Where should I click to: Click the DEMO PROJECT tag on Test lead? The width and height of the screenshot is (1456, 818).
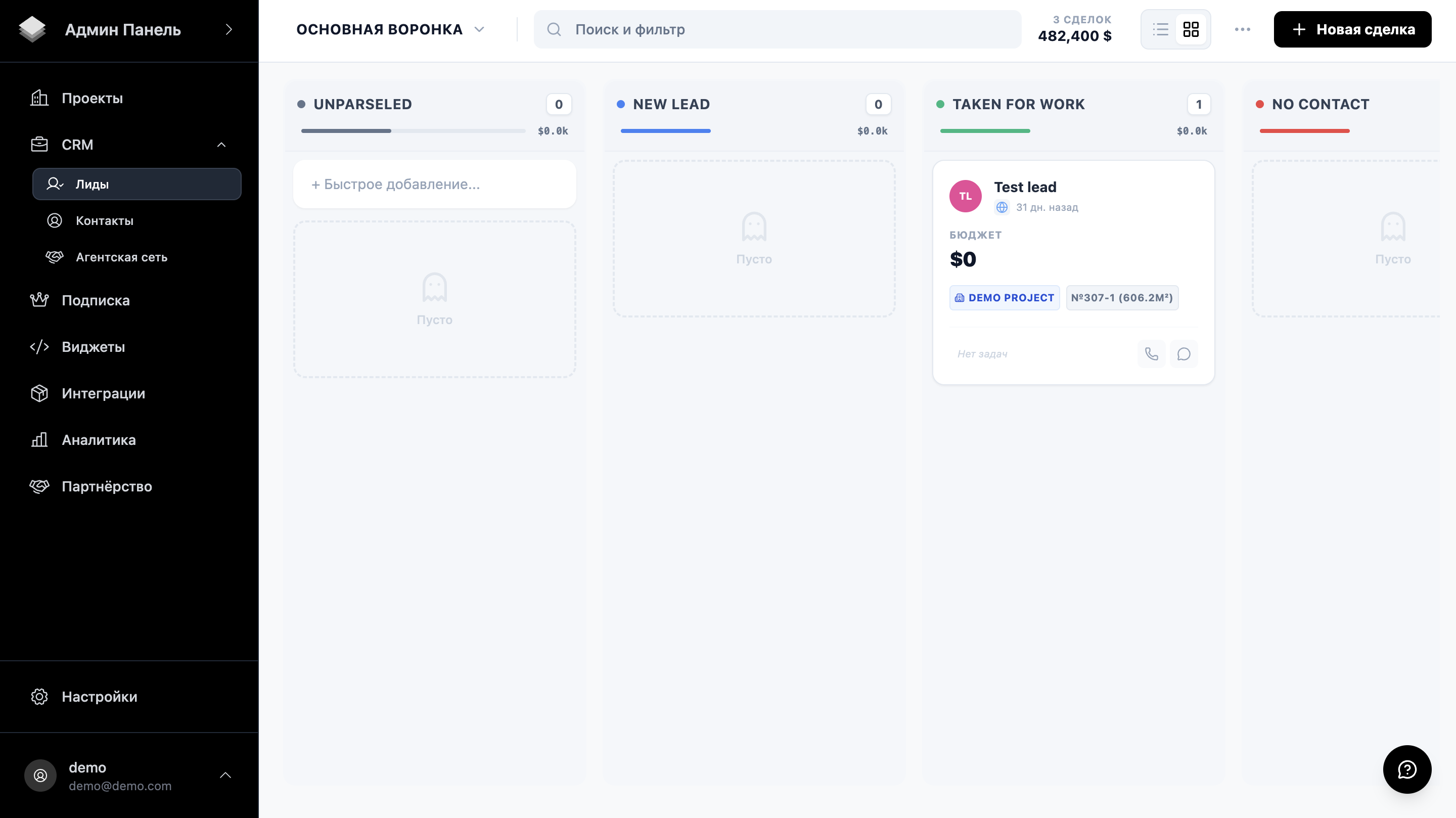[x=1005, y=298]
